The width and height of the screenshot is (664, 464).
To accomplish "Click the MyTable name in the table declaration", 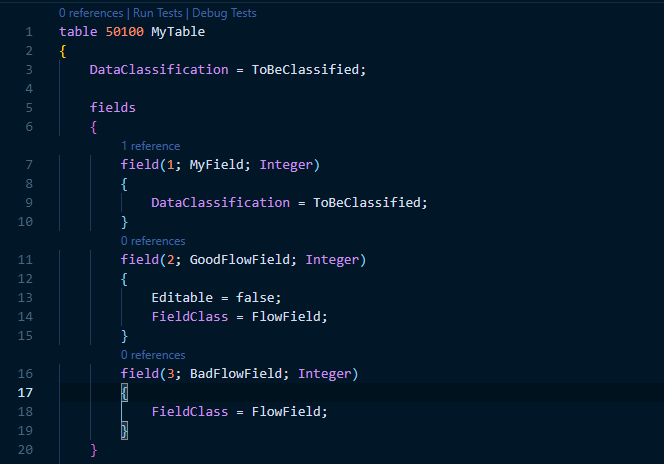I will pos(178,32).
